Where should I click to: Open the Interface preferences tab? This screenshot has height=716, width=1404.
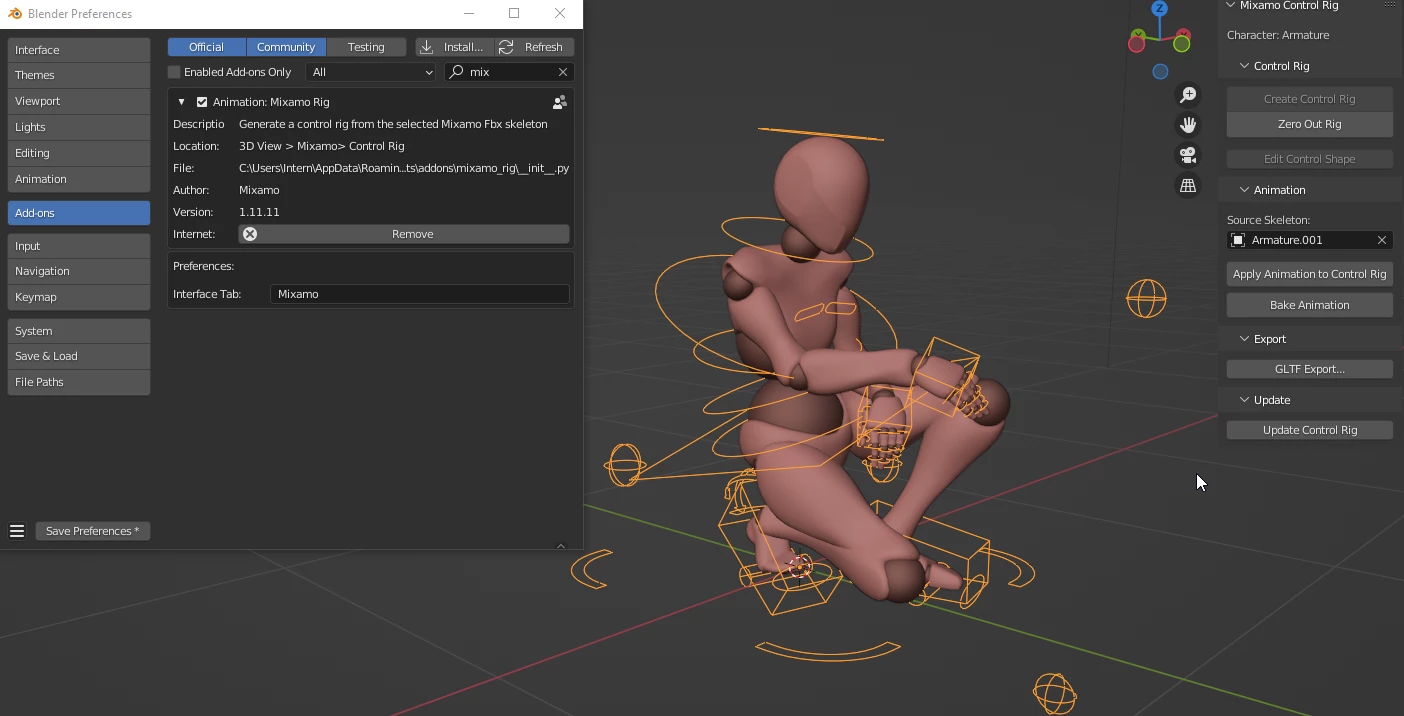79,50
